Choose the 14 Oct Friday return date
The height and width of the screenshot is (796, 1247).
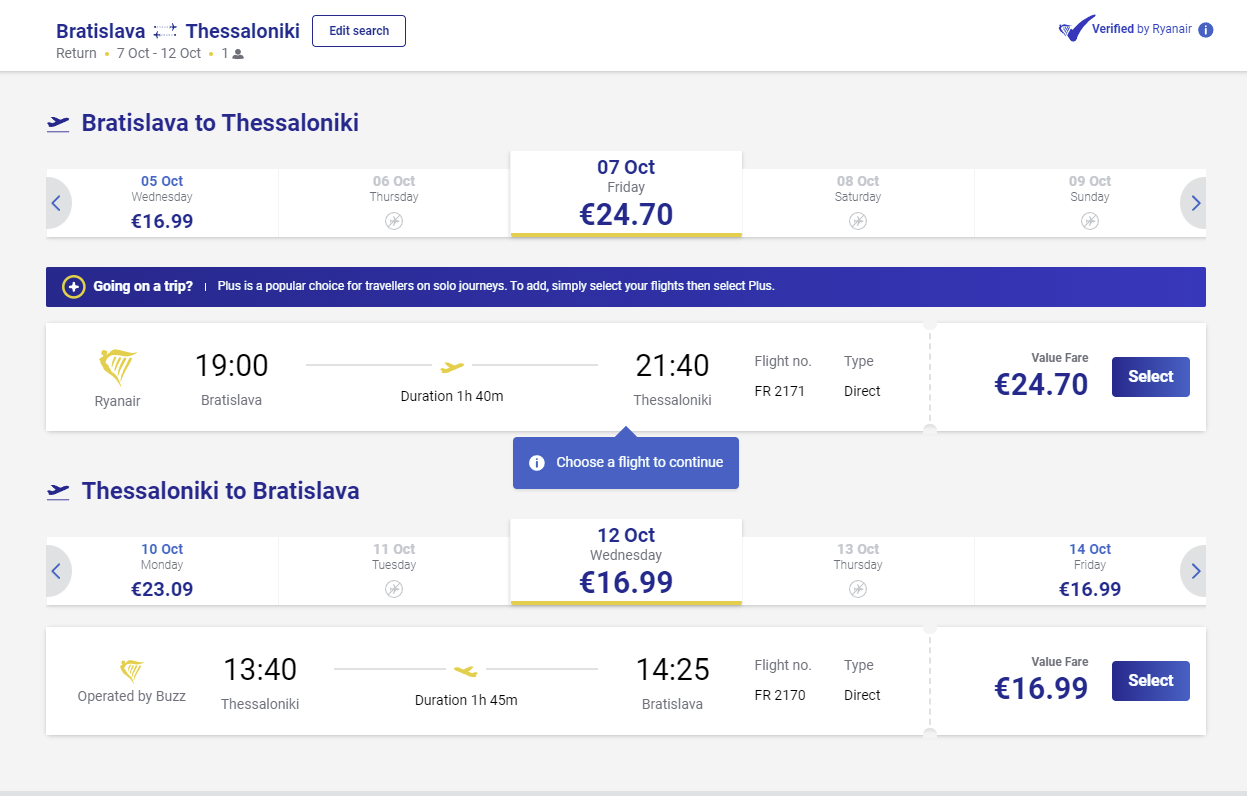coord(1089,570)
